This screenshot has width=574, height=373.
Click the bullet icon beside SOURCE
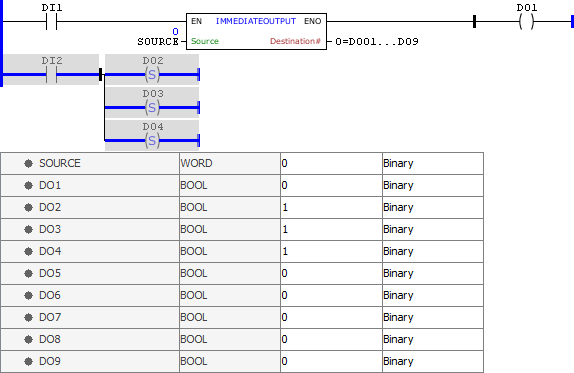[28, 163]
